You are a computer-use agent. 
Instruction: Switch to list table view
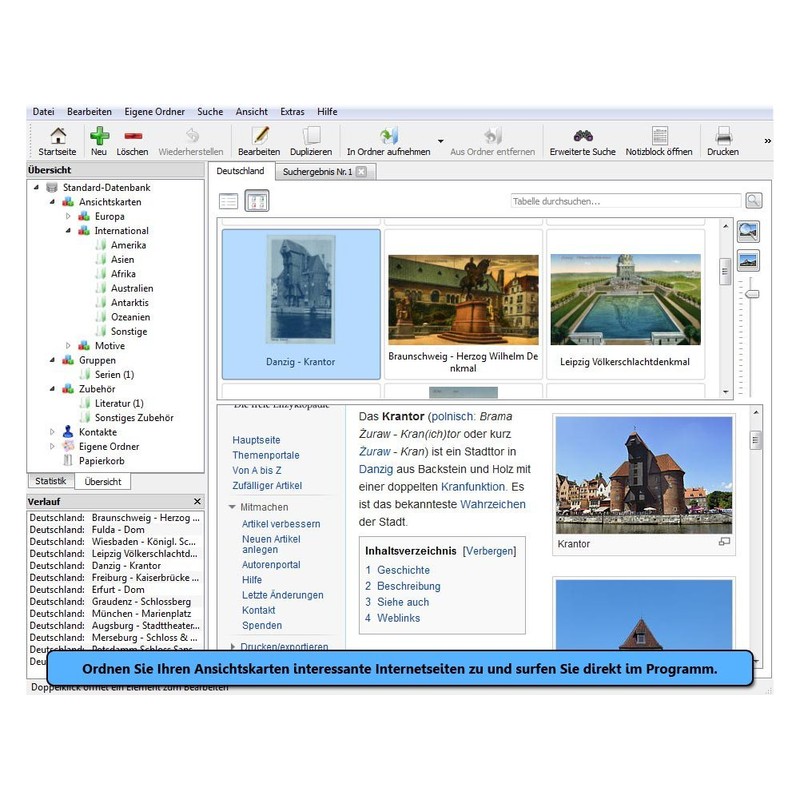228,201
